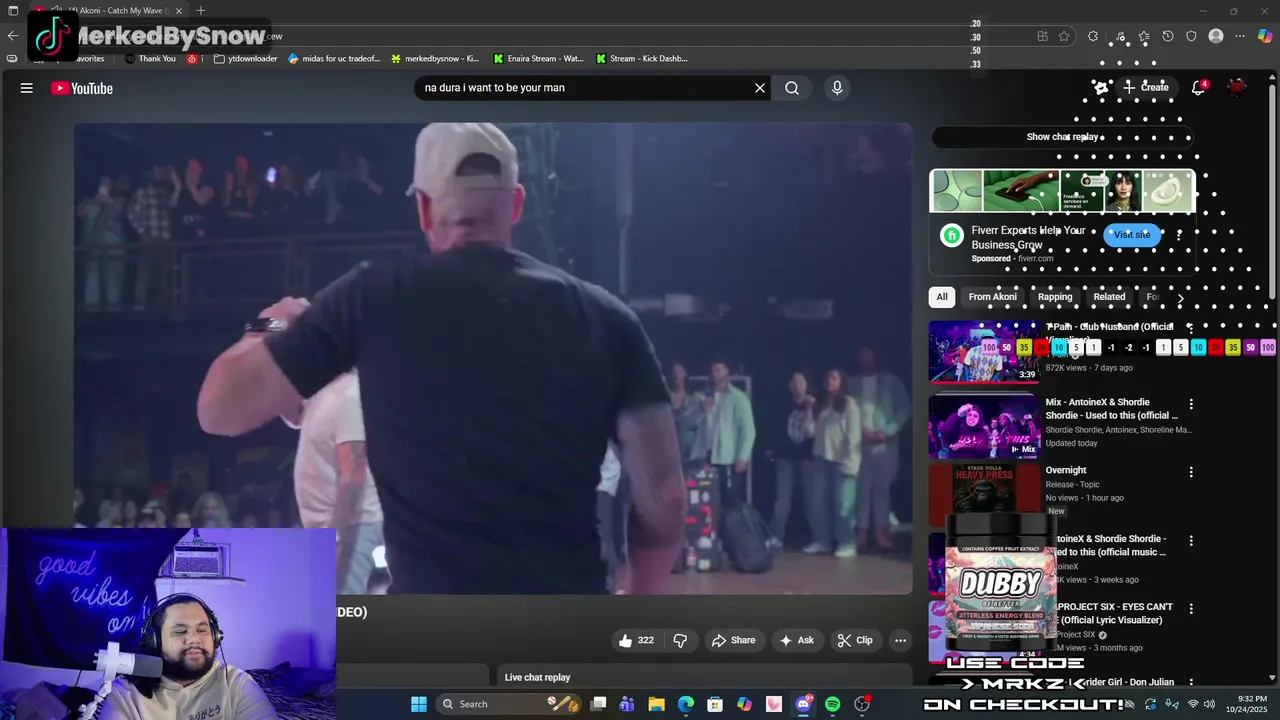Open the Copilot sidebar icon

pyautogui.click(x=1265, y=36)
